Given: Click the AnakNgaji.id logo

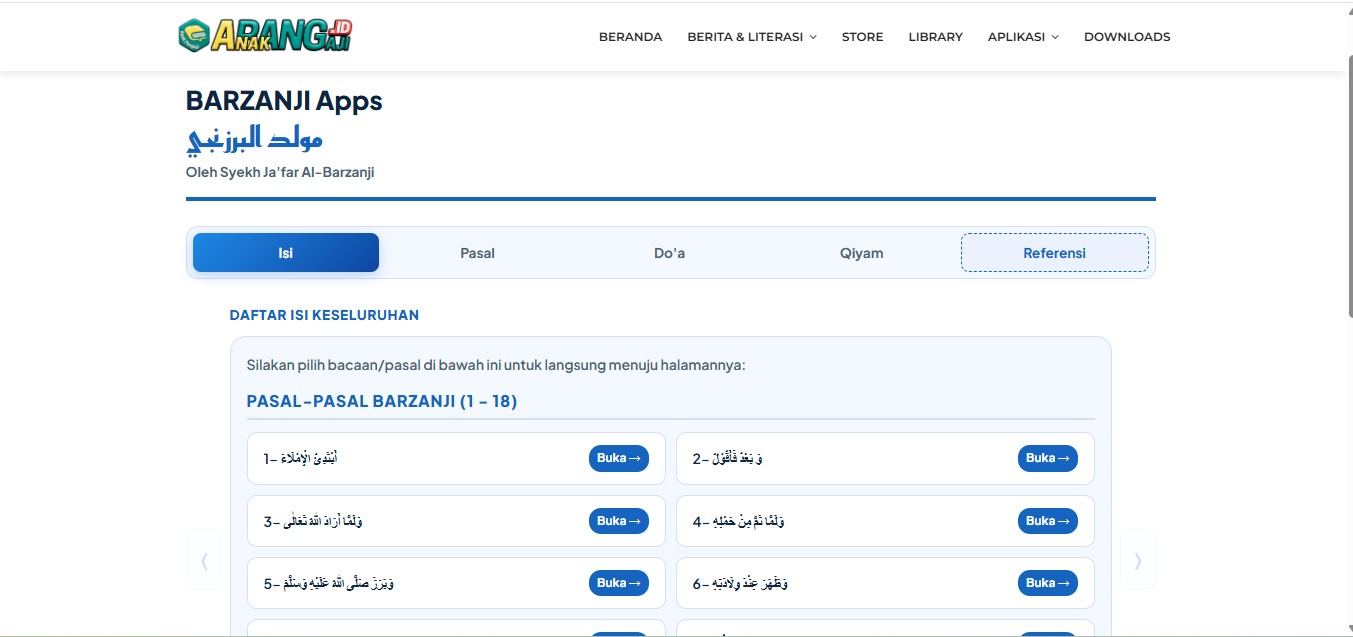Looking at the screenshot, I should 265,35.
